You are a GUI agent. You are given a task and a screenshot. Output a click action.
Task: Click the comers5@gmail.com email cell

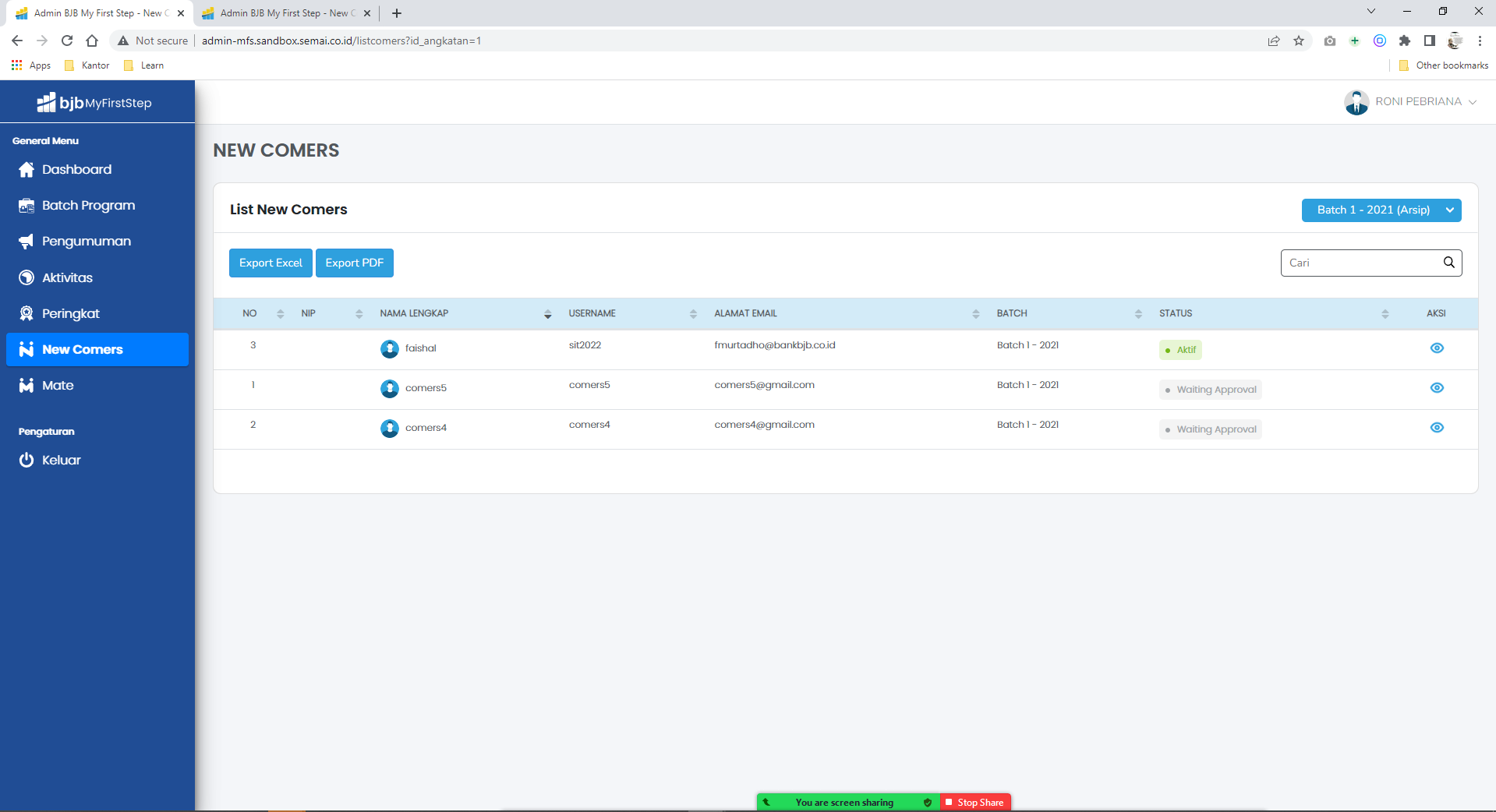[765, 385]
